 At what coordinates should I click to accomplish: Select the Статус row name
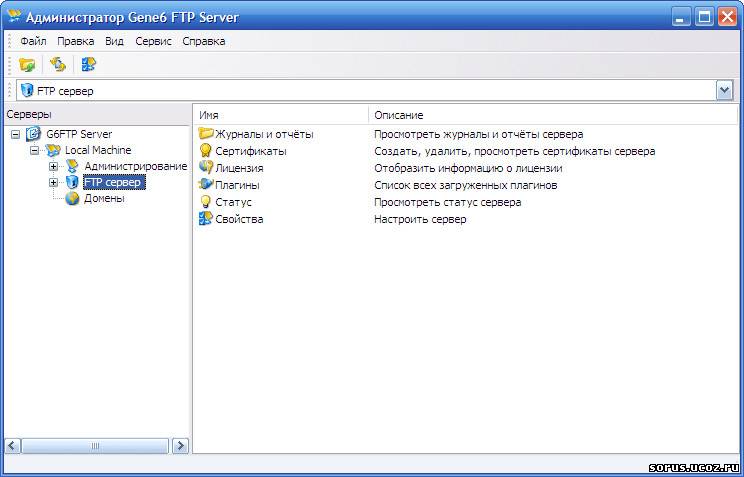pos(233,202)
